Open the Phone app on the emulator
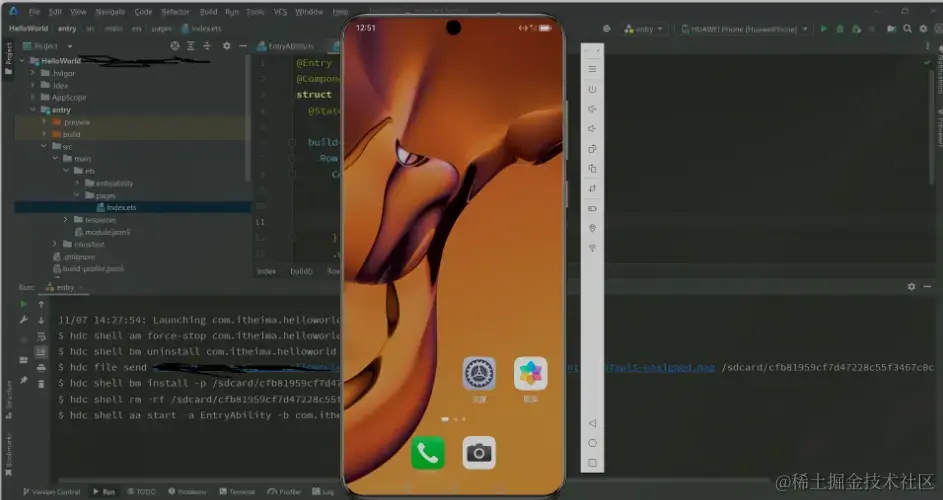Viewport: 943px width, 500px height. pos(428,452)
